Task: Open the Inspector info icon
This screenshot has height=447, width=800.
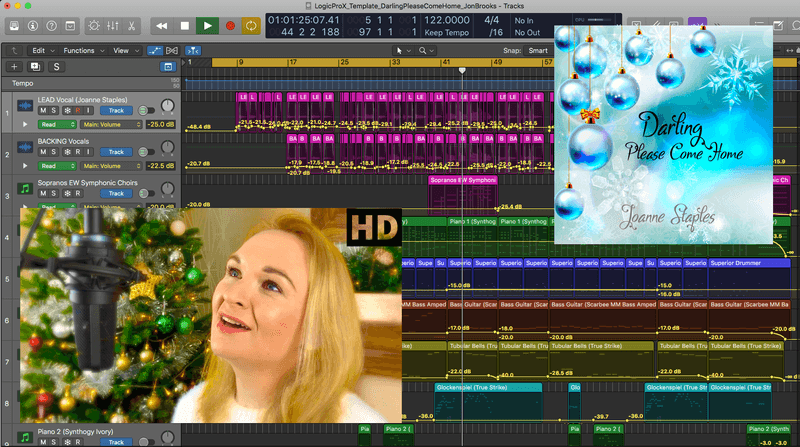Action: 33,26
